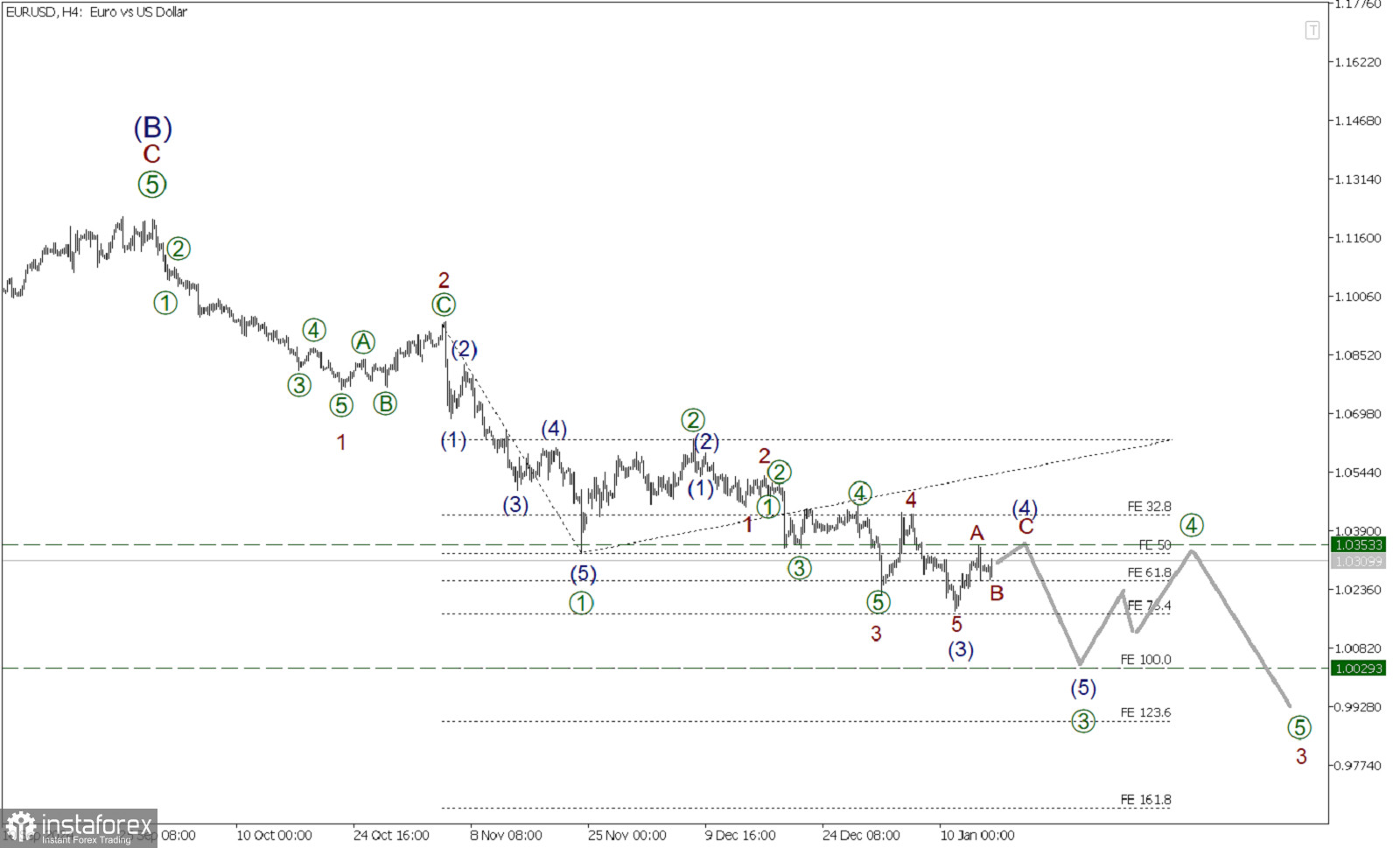
Task: Click the 9 Dec 16:00 date label
Action: (x=740, y=835)
